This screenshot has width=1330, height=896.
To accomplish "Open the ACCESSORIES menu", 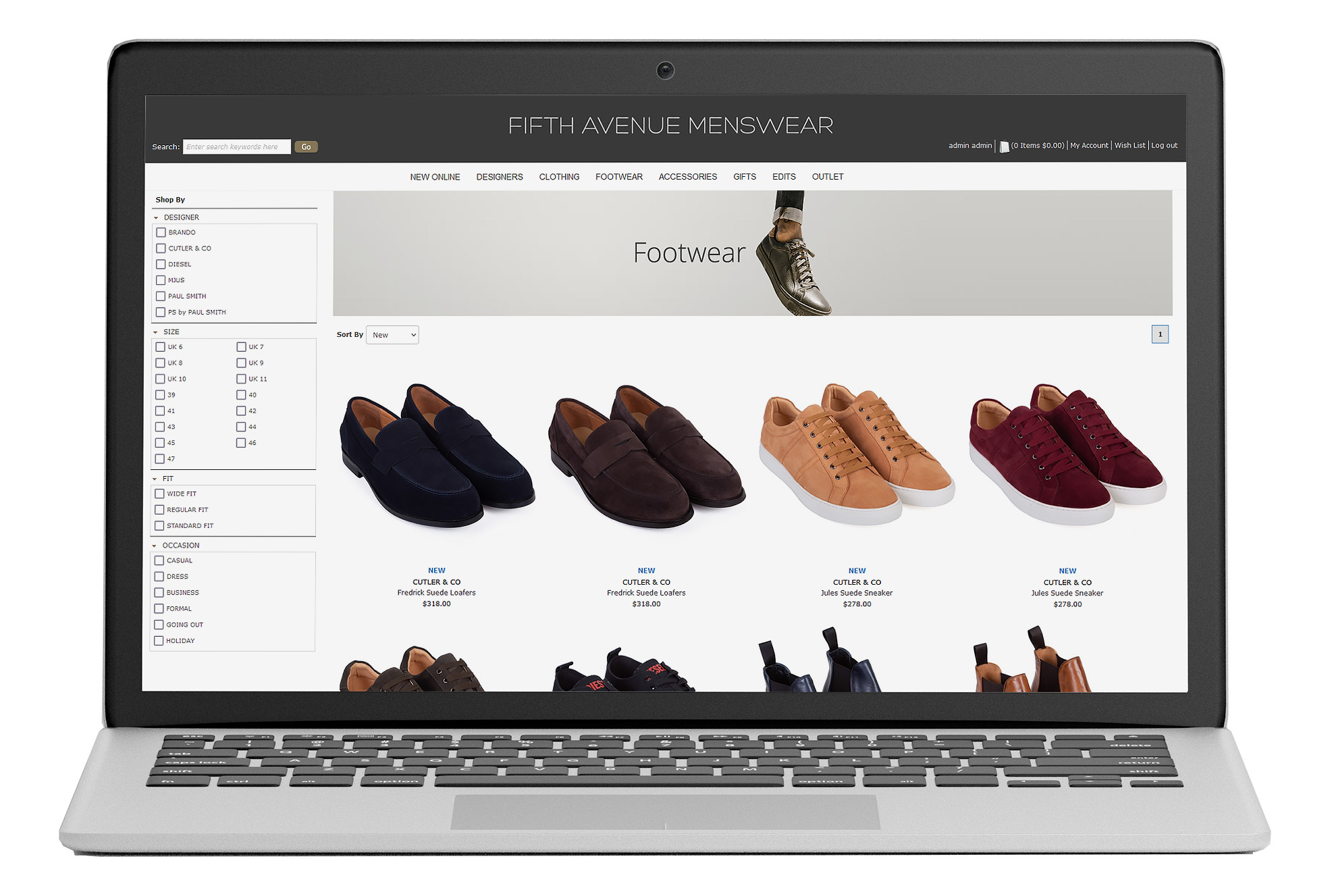I will pyautogui.click(x=688, y=177).
